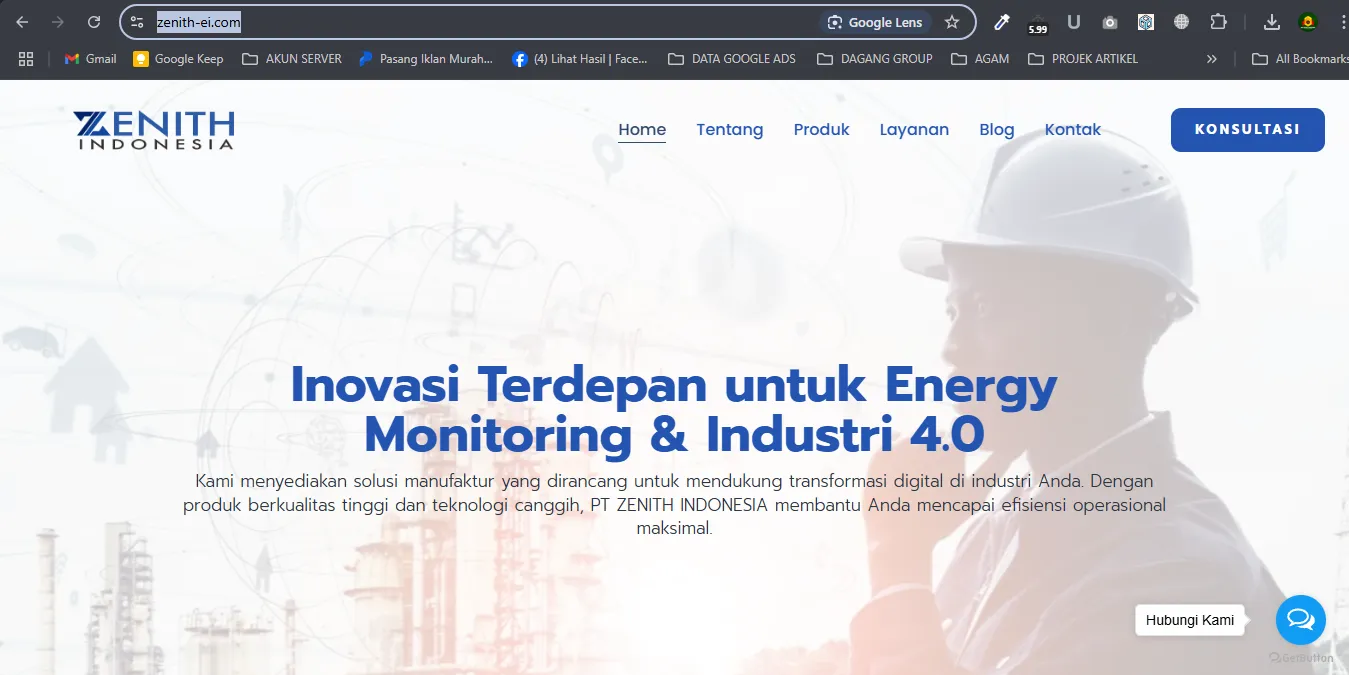The width and height of the screenshot is (1349, 675).
Task: Click the eyedropper color picker extension
Action: pyautogui.click(x=1001, y=22)
